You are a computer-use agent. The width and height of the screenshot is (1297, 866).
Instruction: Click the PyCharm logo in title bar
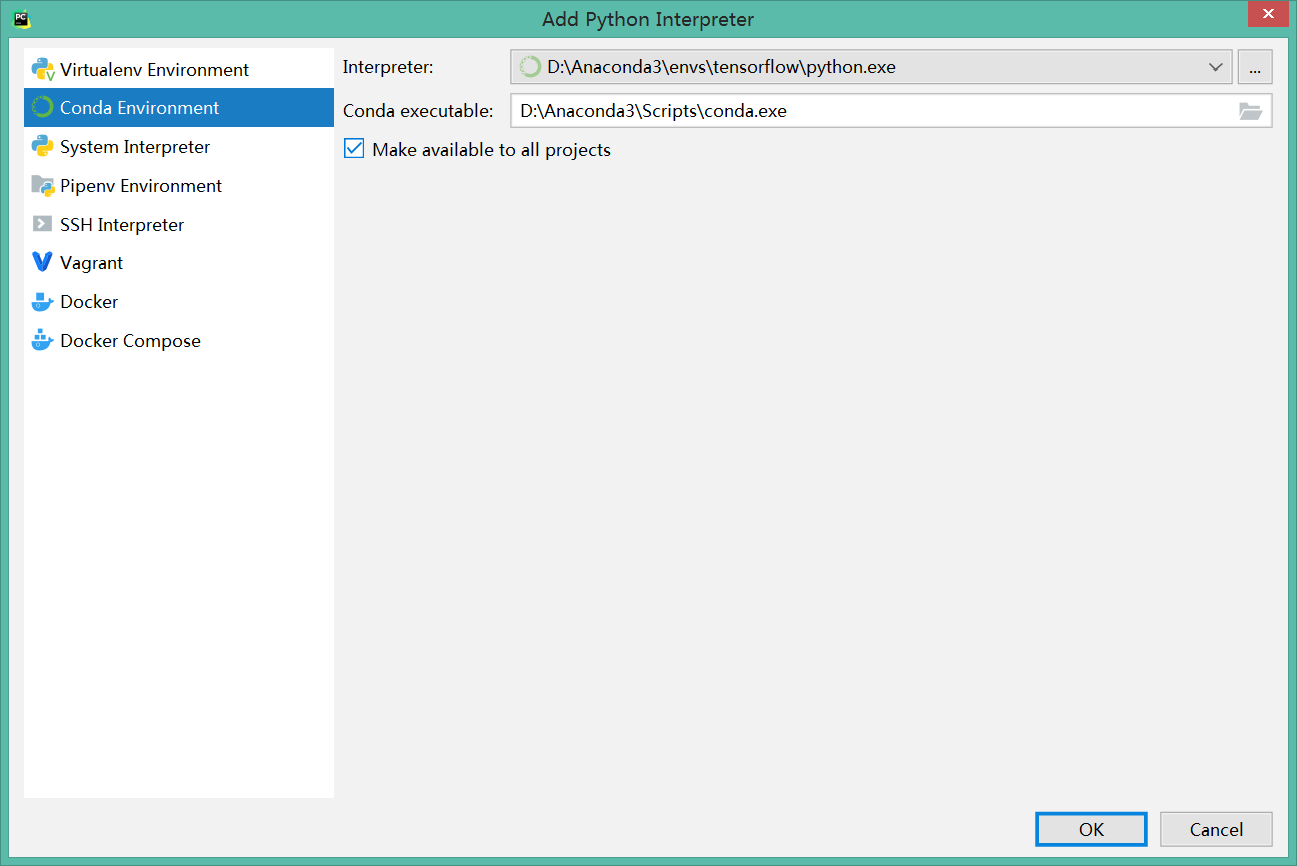click(x=21, y=18)
